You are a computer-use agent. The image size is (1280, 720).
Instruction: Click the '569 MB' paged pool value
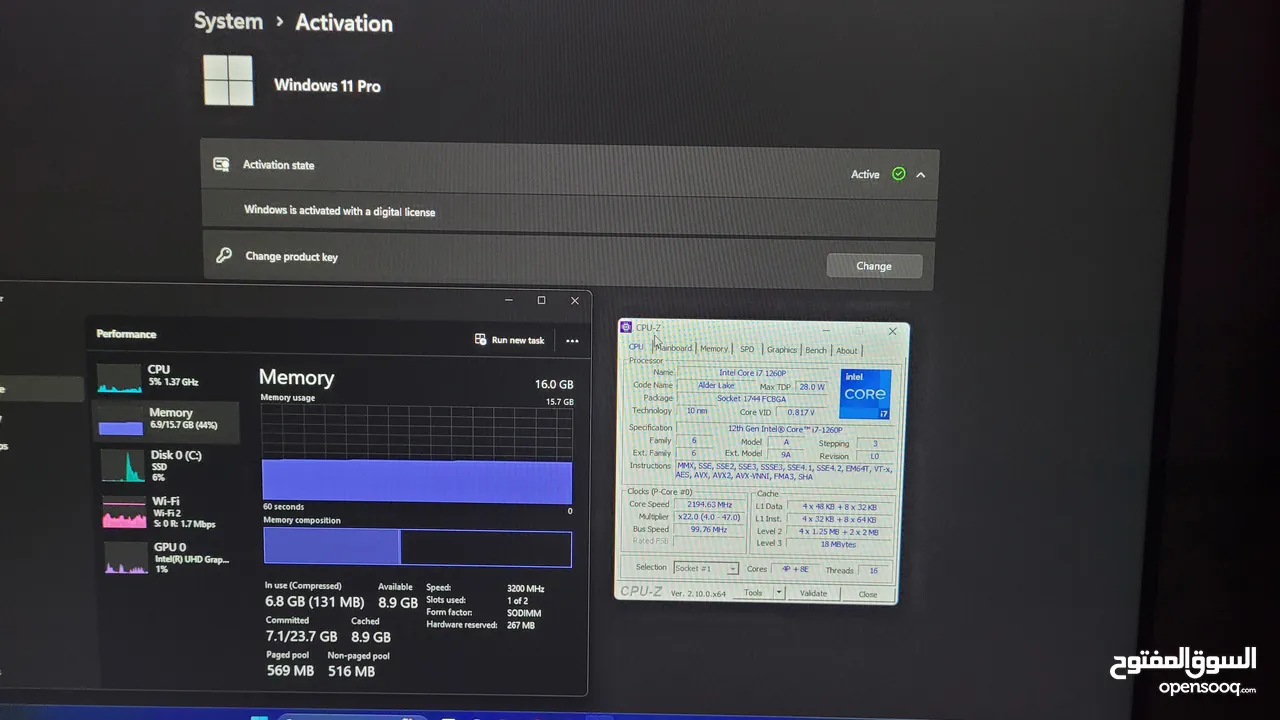(291, 671)
